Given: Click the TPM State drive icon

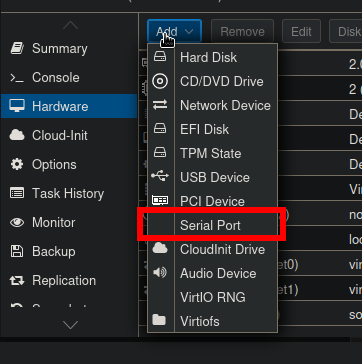Looking at the screenshot, I should [160, 153].
